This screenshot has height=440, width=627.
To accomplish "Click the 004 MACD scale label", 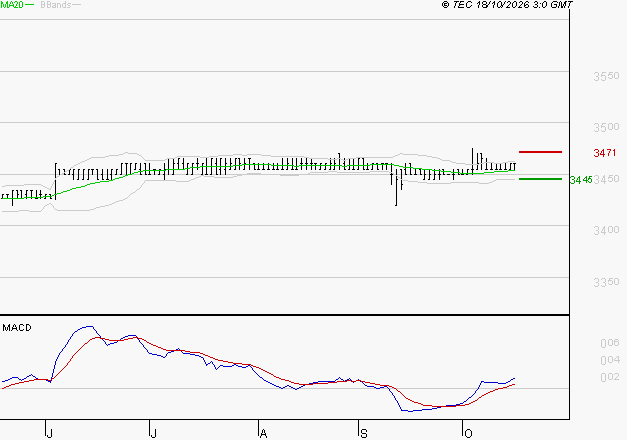I will 610,360.
